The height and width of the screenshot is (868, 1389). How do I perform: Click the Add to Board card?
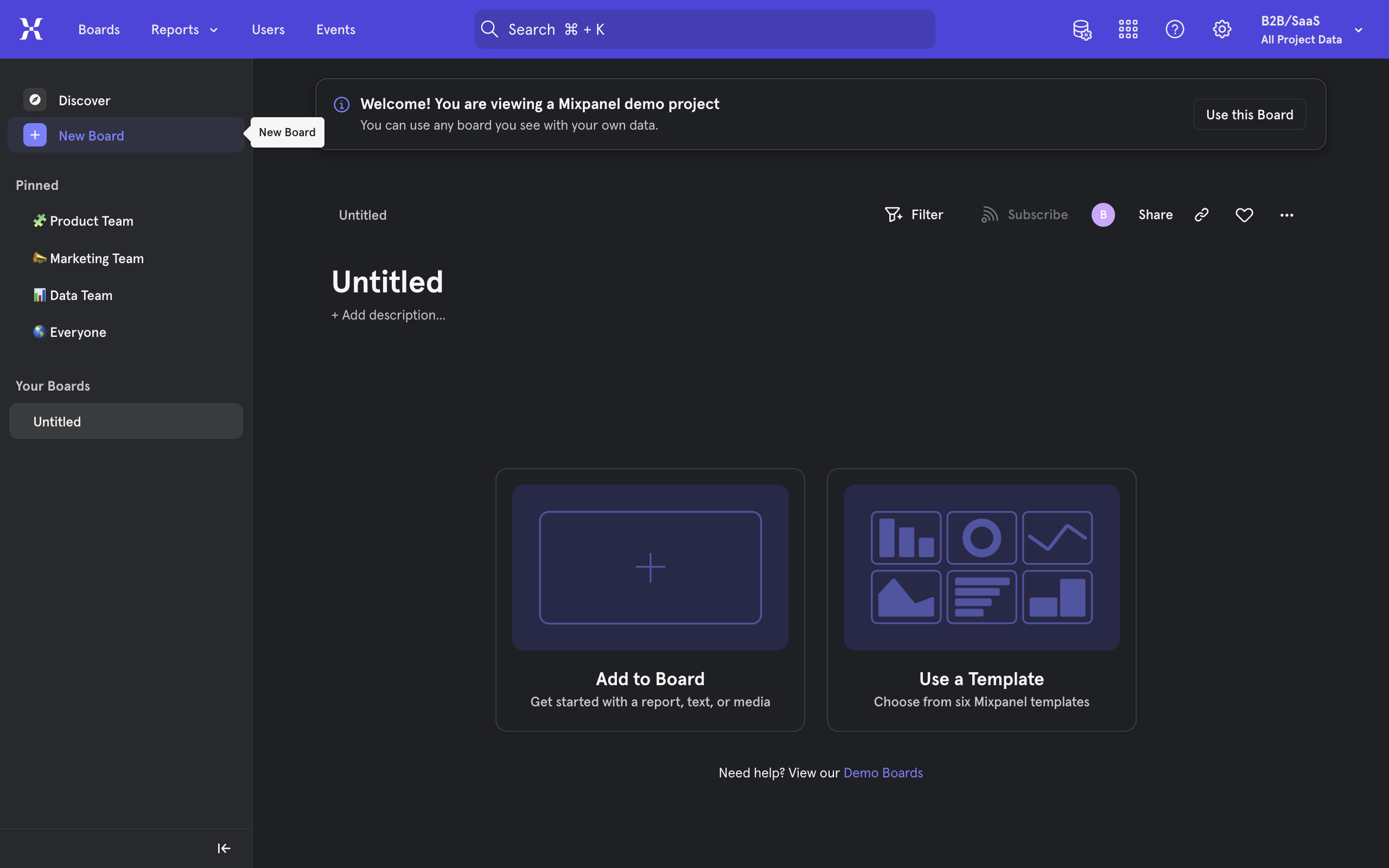(x=649, y=599)
